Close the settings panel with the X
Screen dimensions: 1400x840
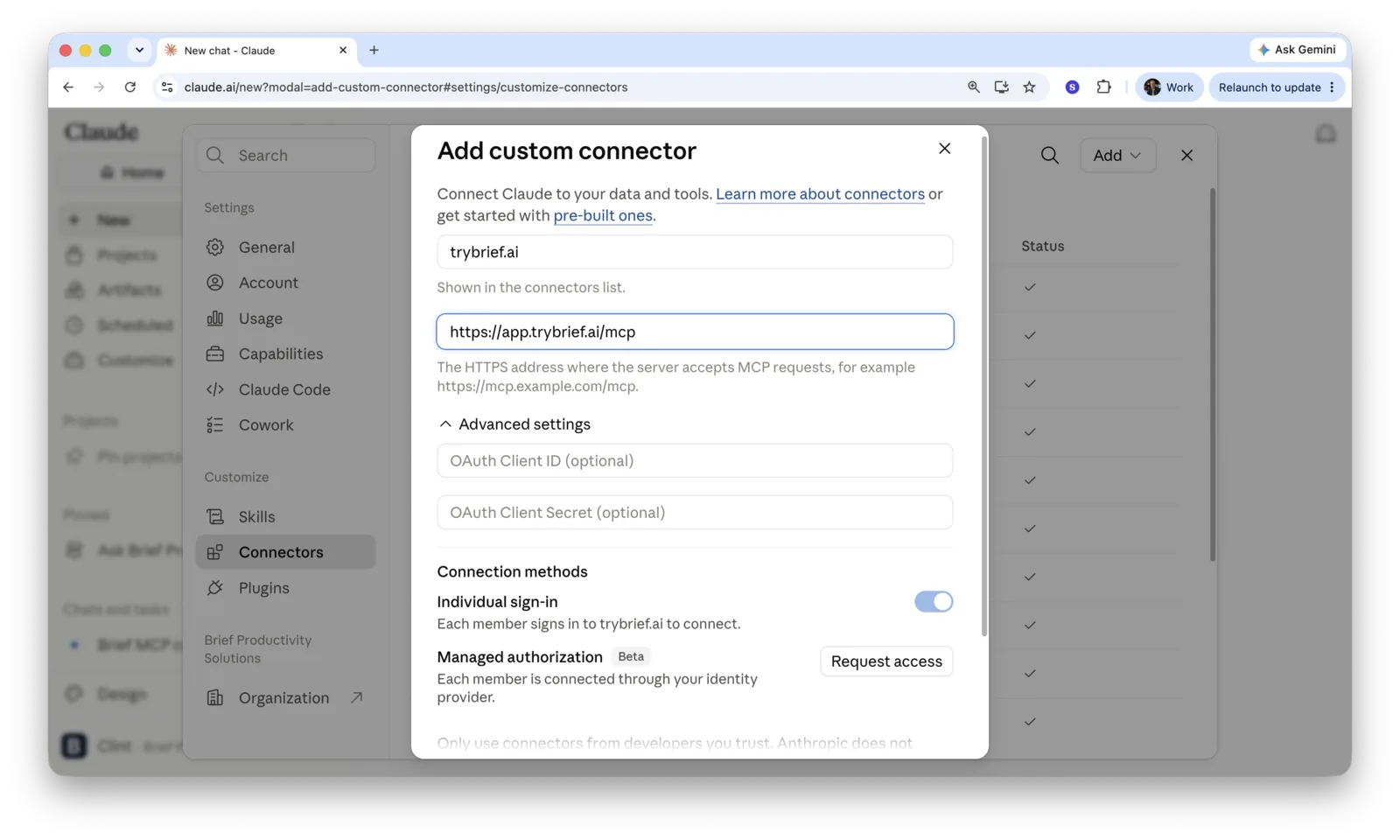1186,155
